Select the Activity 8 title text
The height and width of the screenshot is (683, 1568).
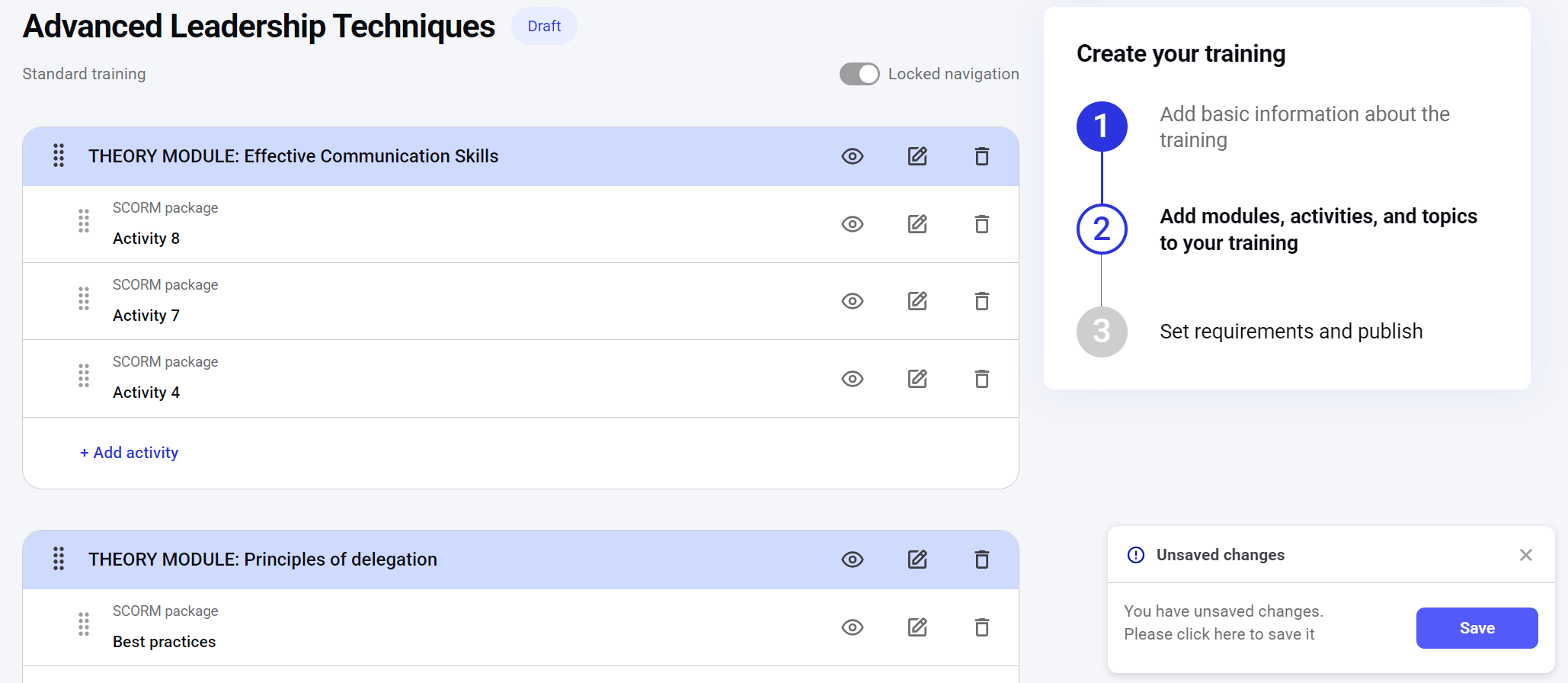point(146,239)
